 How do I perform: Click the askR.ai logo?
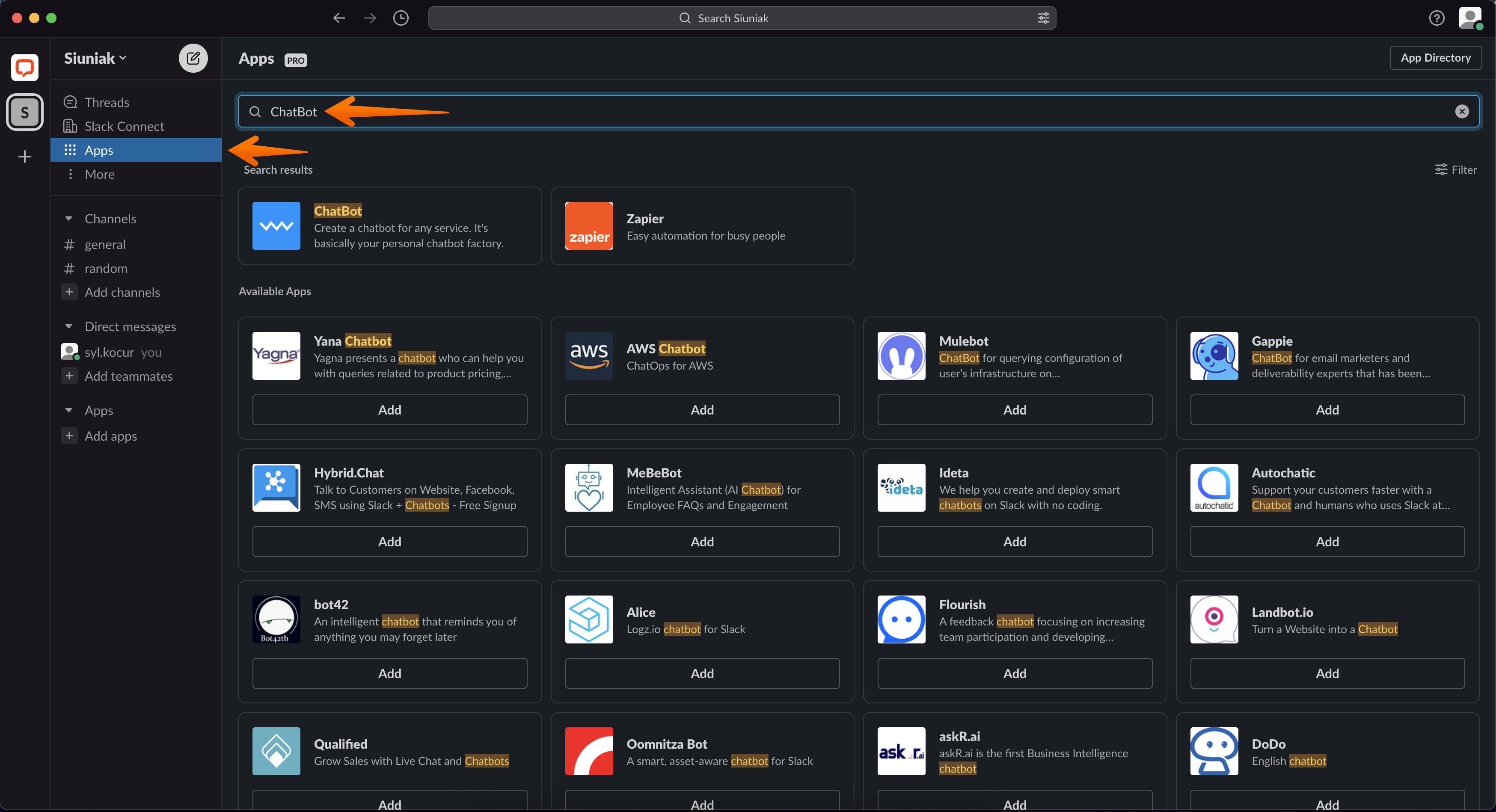point(901,751)
